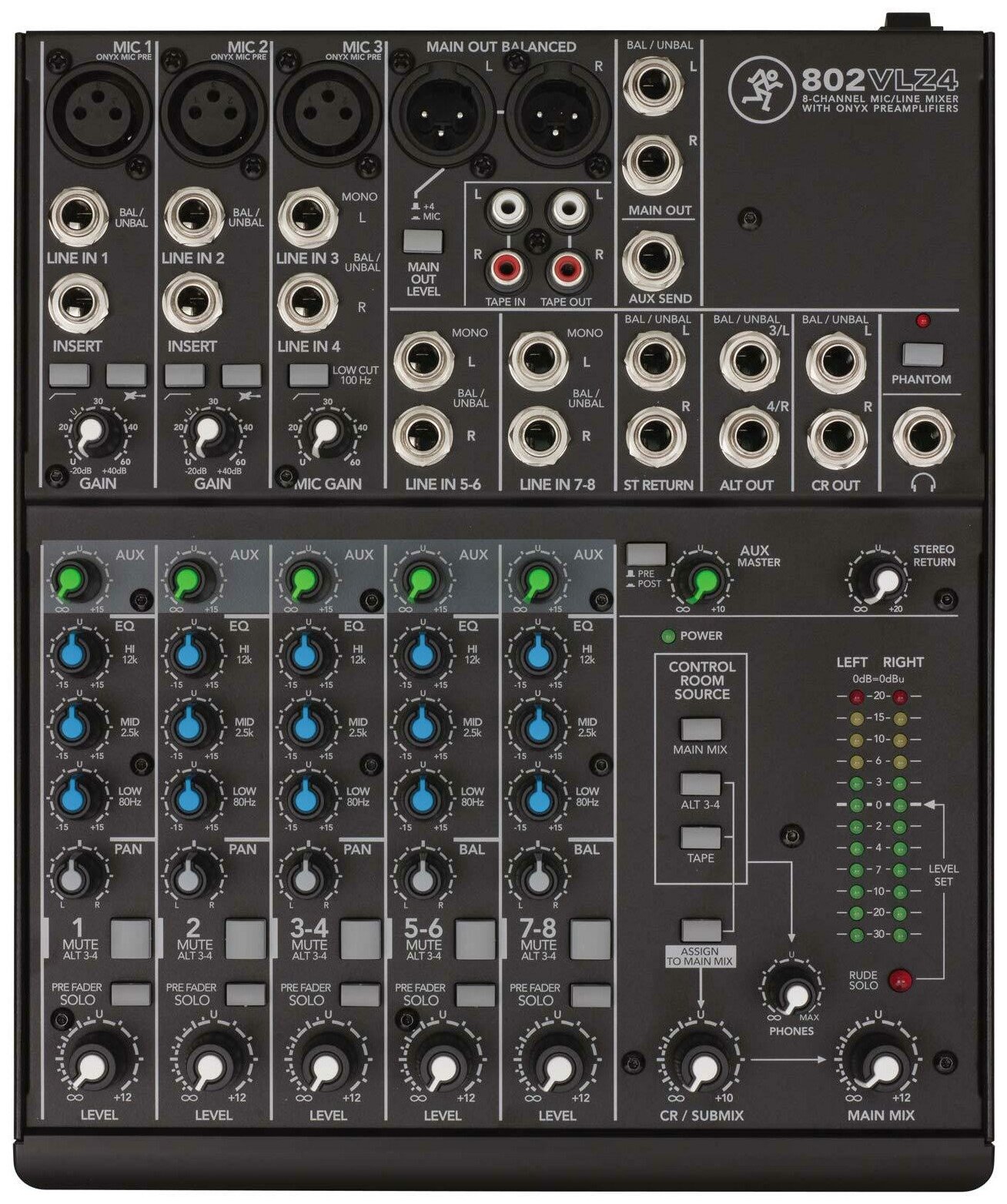Click the CR OUT left jack

click(837, 361)
